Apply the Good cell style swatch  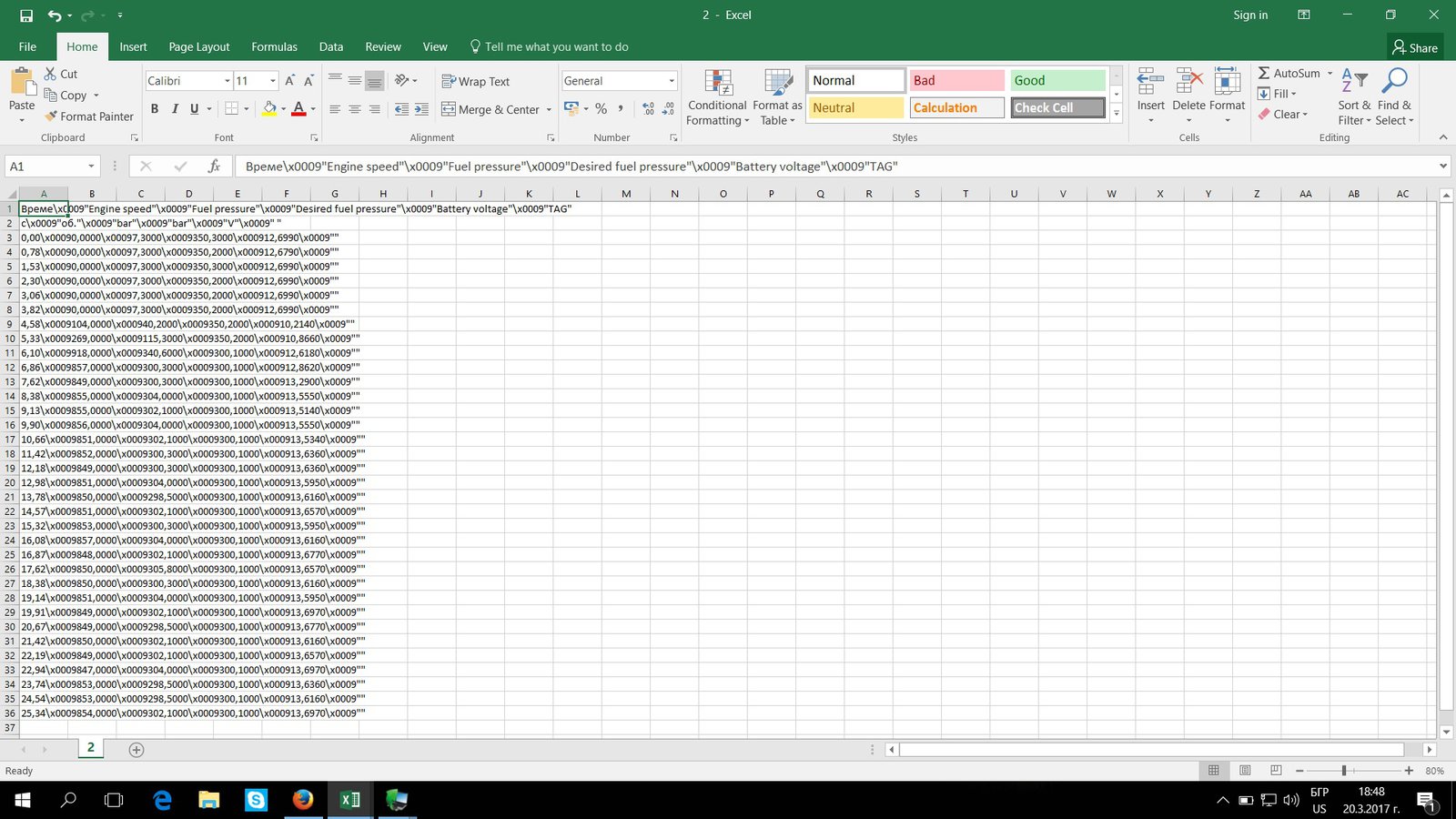(x=1057, y=81)
